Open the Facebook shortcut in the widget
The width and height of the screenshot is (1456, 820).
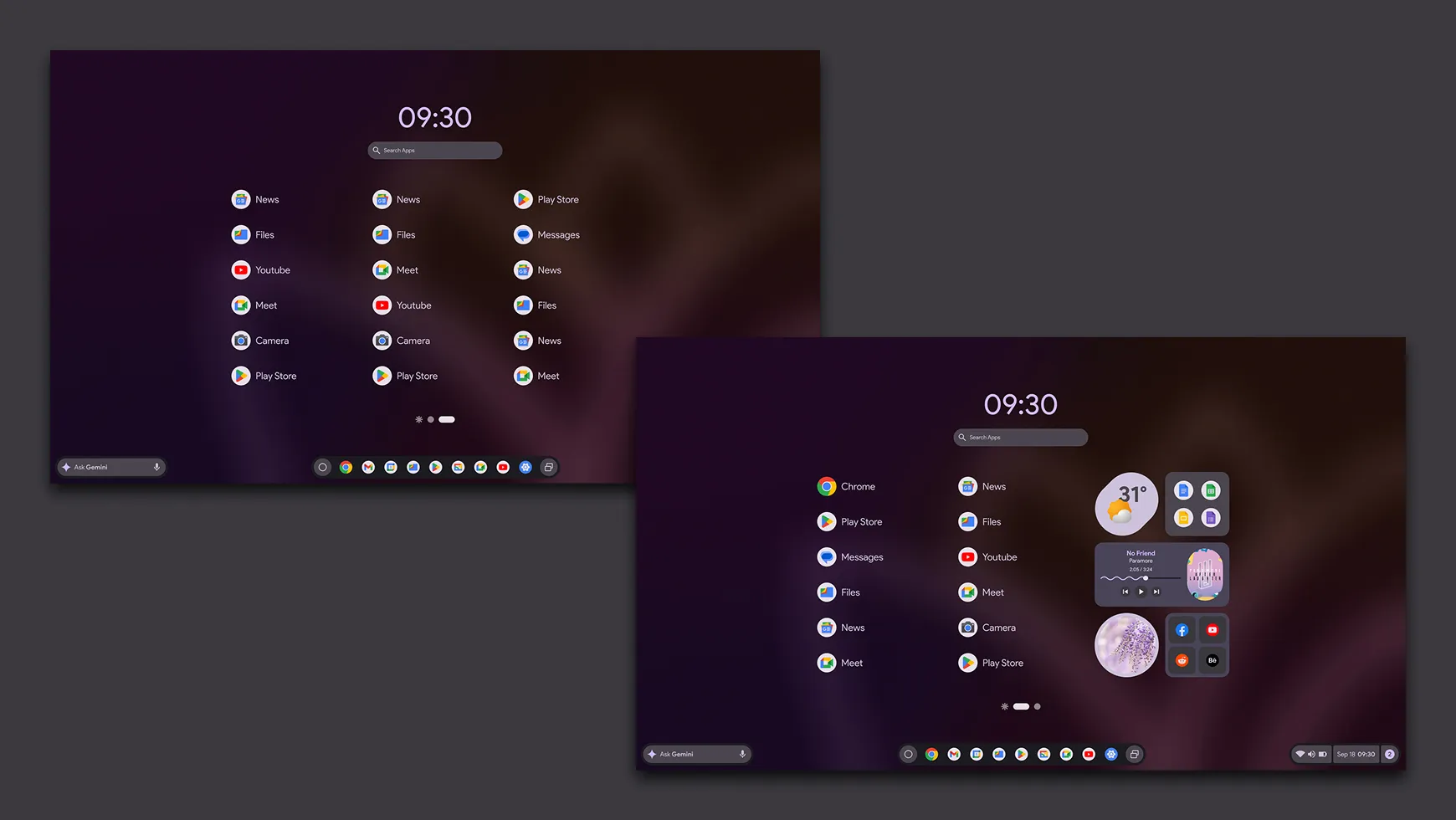[1182, 630]
